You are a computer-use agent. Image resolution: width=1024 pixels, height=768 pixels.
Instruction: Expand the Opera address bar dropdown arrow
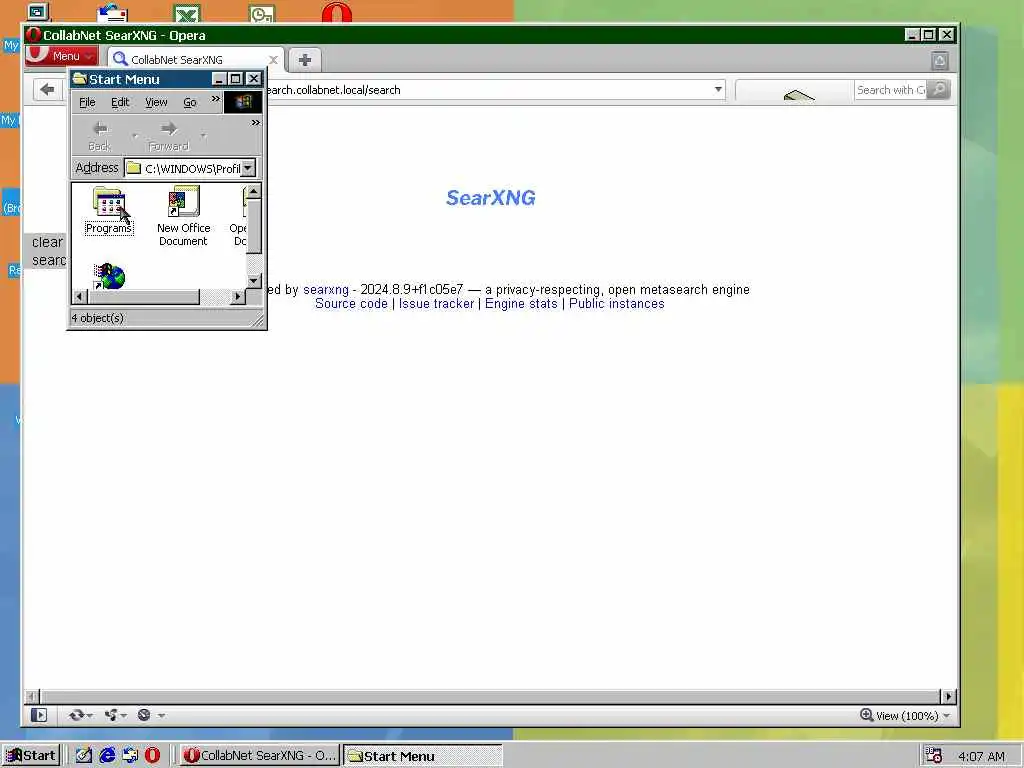718,89
